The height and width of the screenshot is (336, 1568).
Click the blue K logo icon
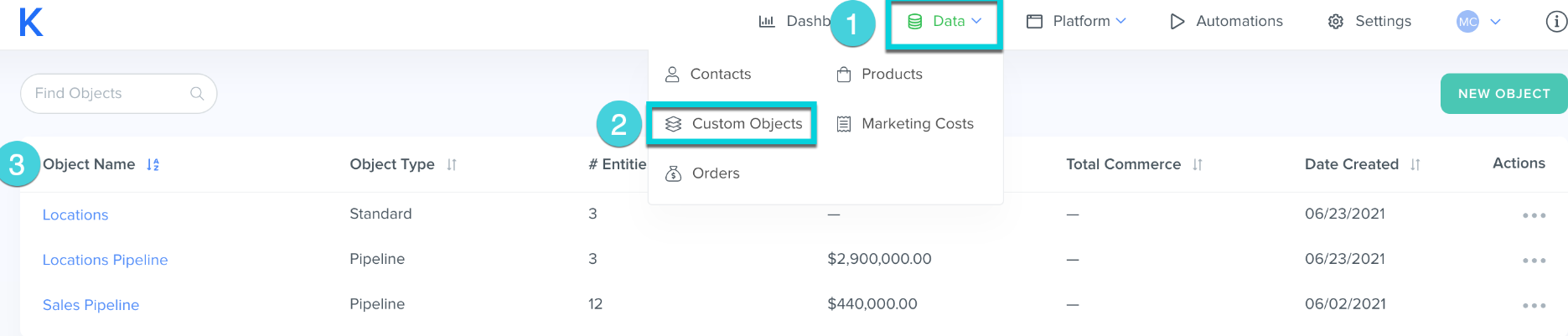(x=31, y=22)
